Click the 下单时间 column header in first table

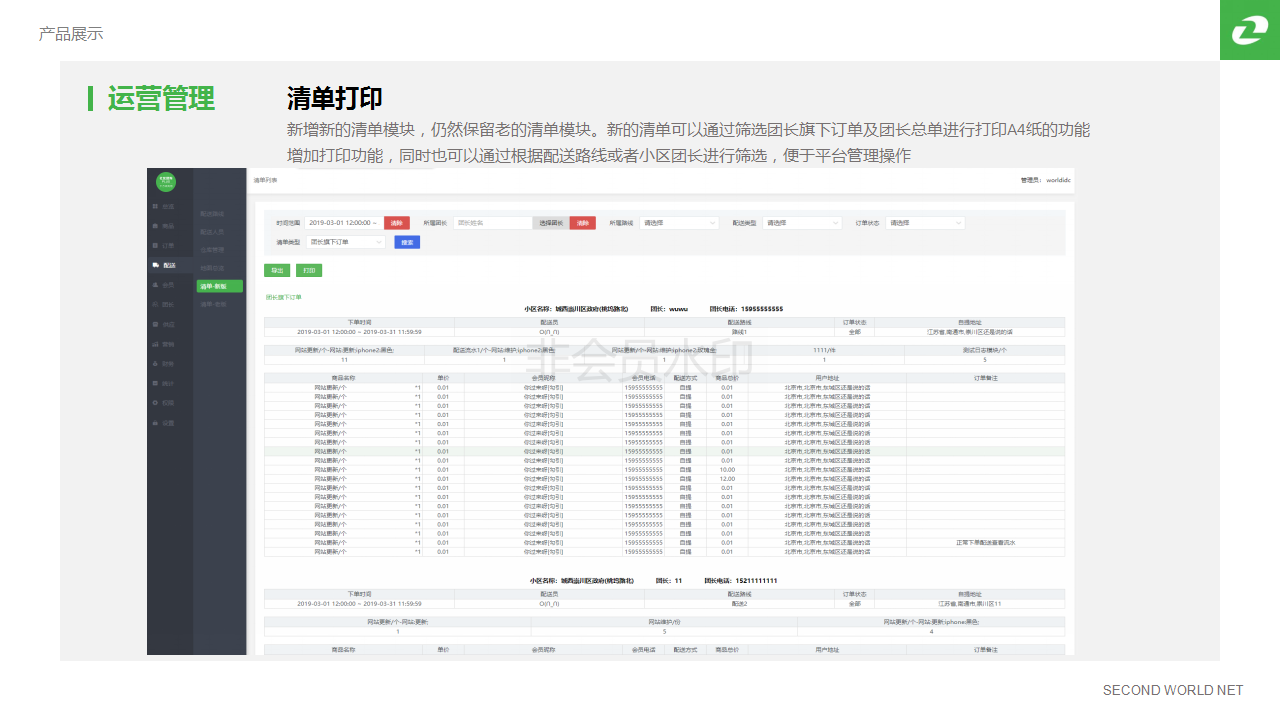[x=359, y=322]
